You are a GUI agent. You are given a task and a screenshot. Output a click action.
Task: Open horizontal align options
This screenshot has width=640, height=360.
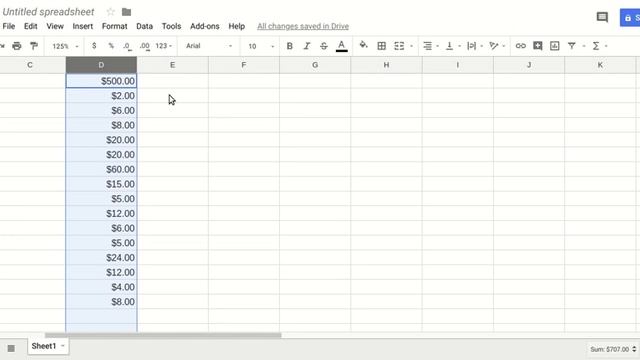point(427,46)
